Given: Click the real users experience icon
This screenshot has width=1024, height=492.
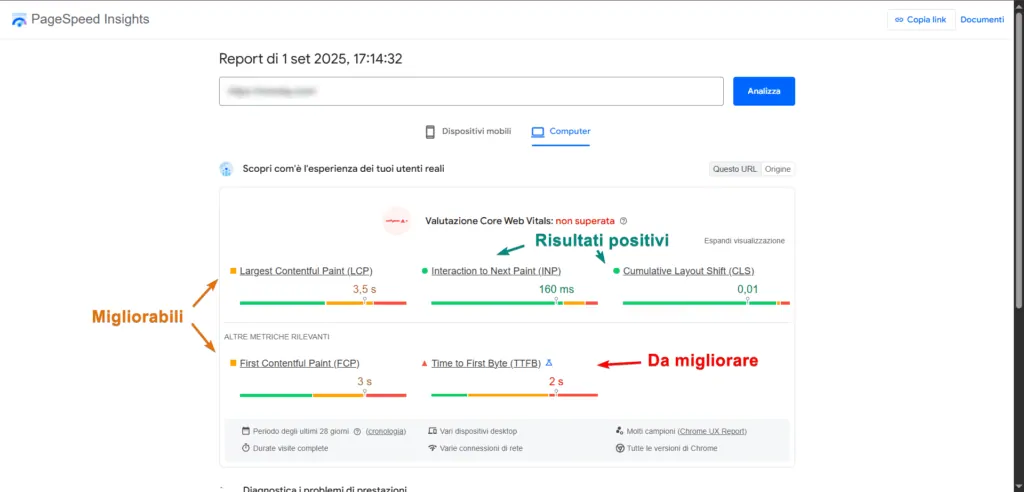Looking at the screenshot, I should 226,169.
